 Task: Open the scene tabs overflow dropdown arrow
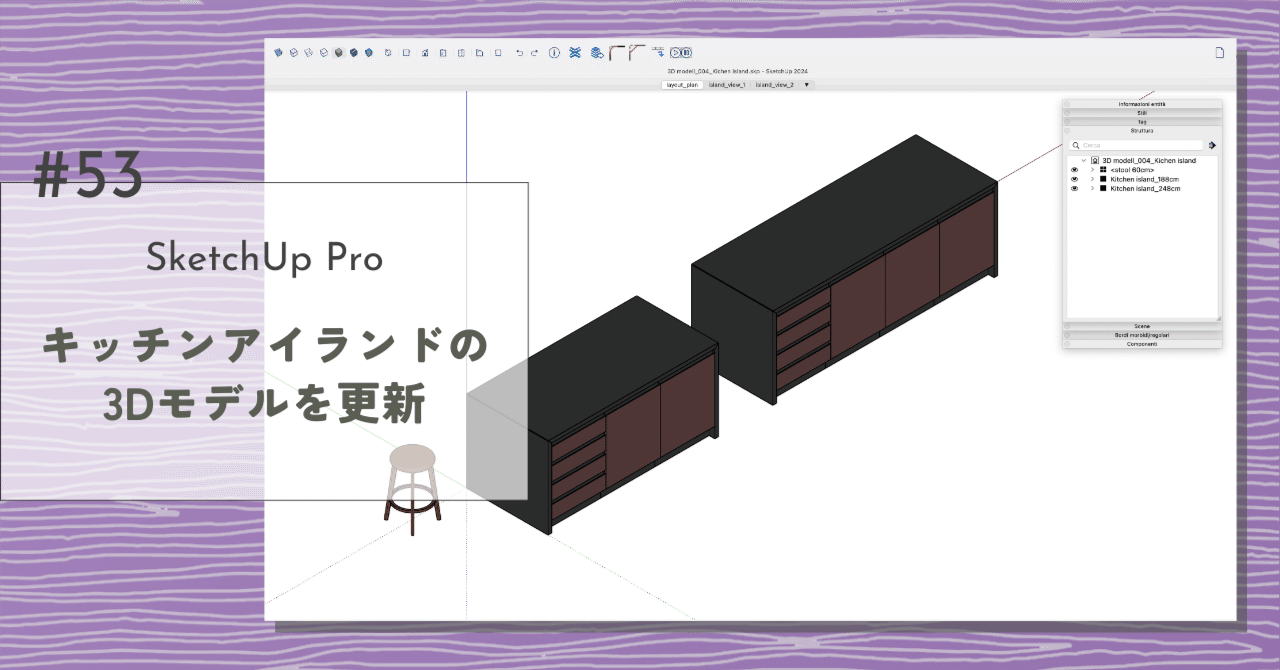coord(806,84)
